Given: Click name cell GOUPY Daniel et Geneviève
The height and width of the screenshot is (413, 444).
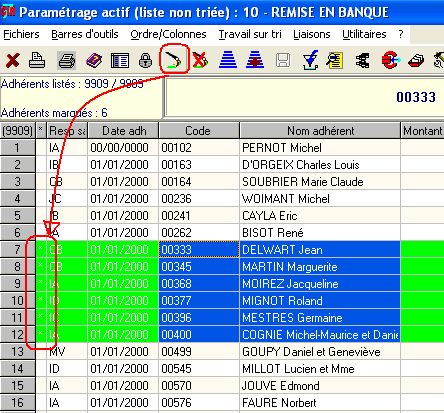Looking at the screenshot, I should (320, 352).
